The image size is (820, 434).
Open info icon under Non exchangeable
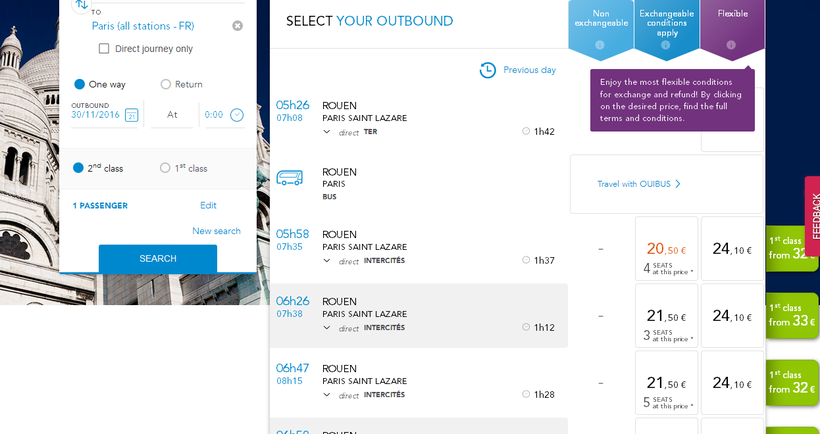coord(599,44)
